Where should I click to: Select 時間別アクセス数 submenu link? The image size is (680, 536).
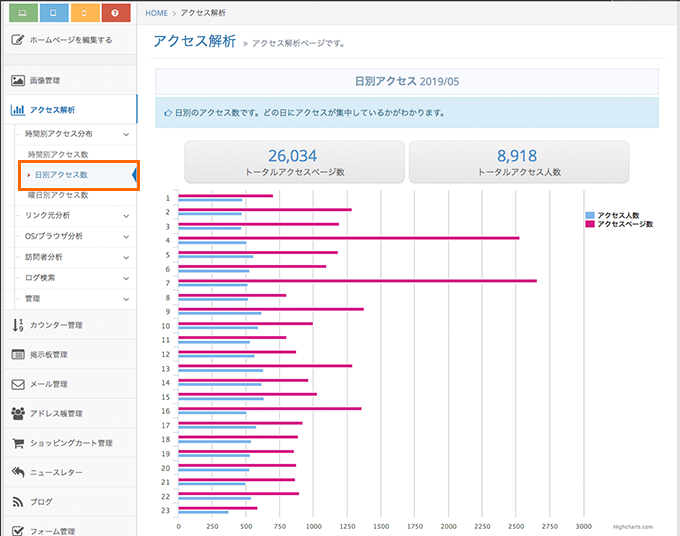coord(58,154)
